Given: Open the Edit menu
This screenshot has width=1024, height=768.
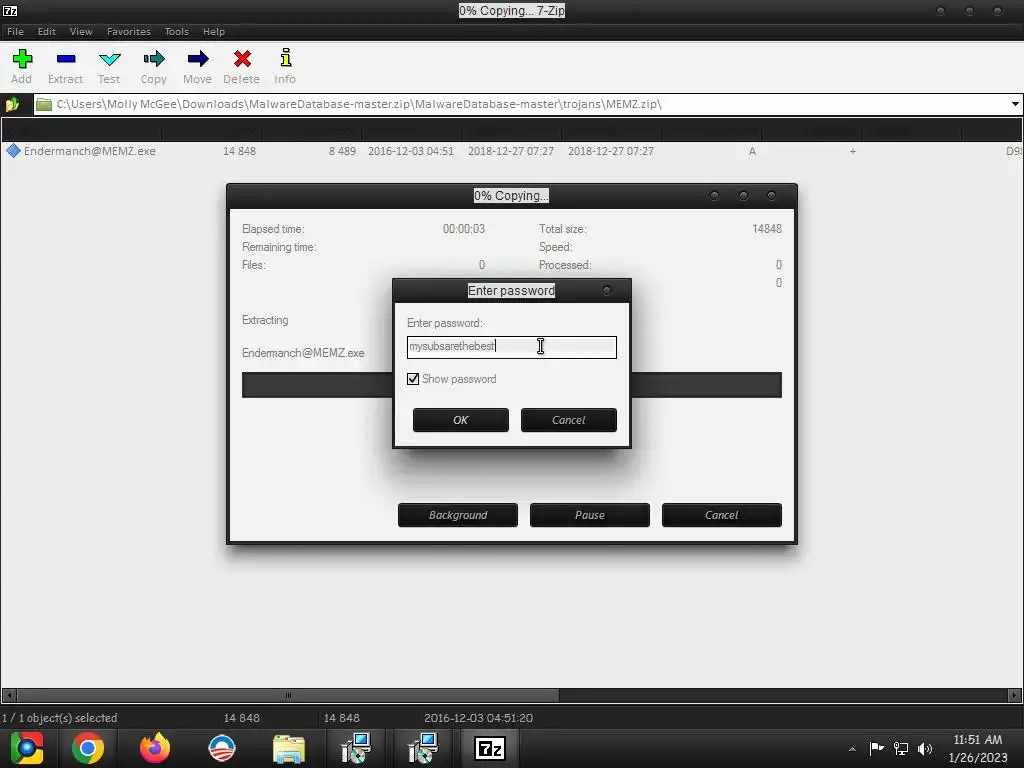Looking at the screenshot, I should [46, 31].
